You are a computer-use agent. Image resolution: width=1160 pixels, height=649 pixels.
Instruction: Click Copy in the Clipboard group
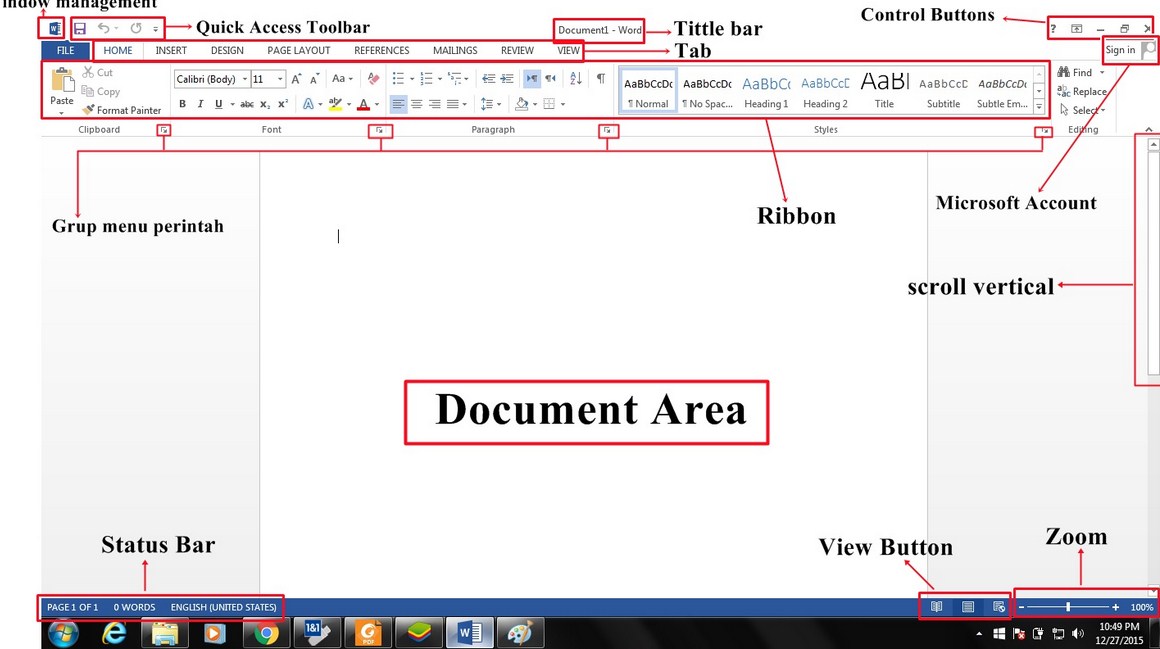coord(100,92)
